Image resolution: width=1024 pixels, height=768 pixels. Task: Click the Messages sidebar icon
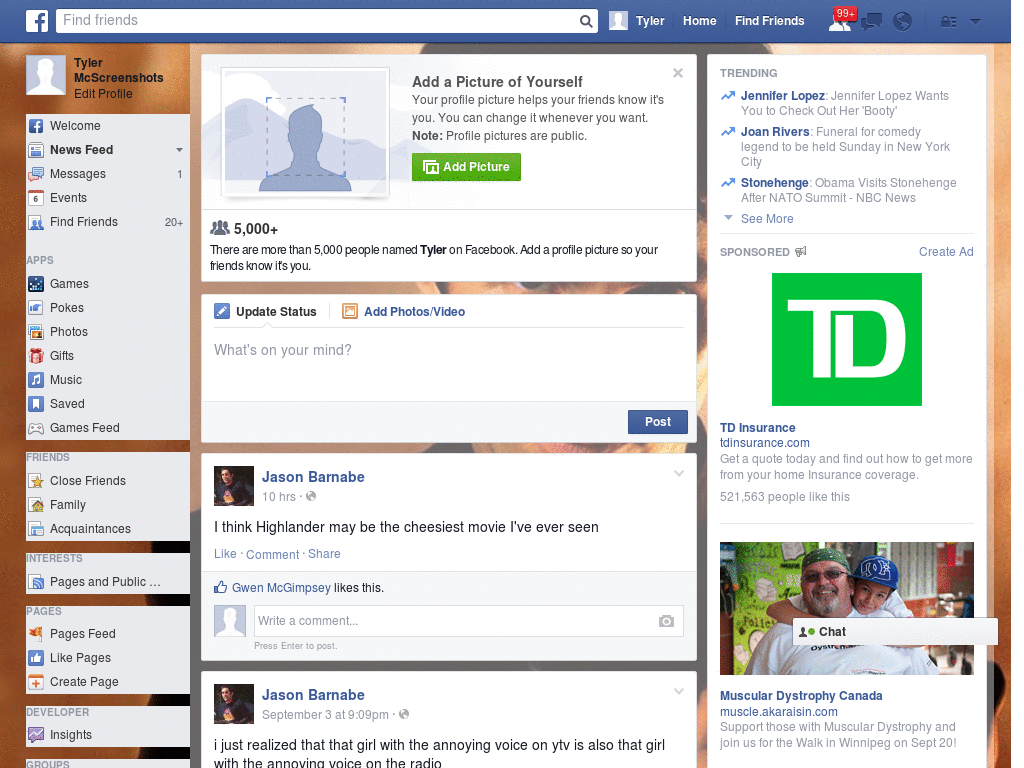(x=36, y=174)
